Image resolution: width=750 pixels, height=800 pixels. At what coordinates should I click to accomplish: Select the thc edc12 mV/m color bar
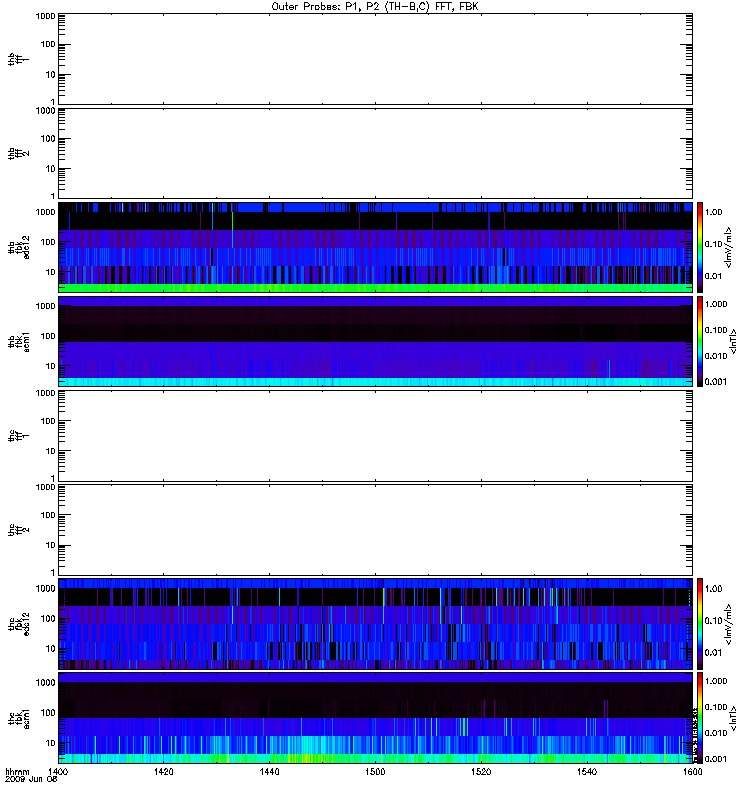pos(700,623)
